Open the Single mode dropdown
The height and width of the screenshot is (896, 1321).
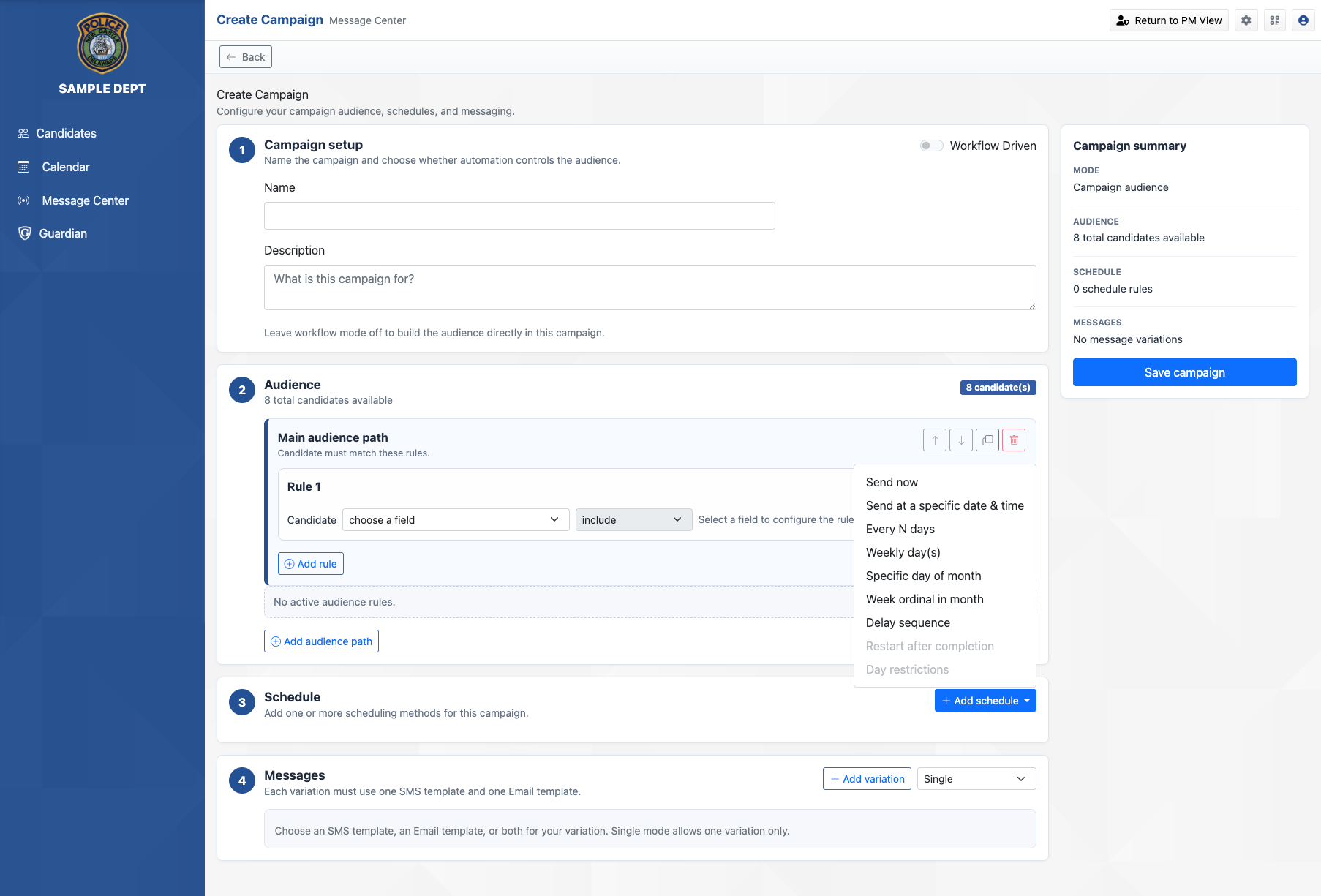976,779
